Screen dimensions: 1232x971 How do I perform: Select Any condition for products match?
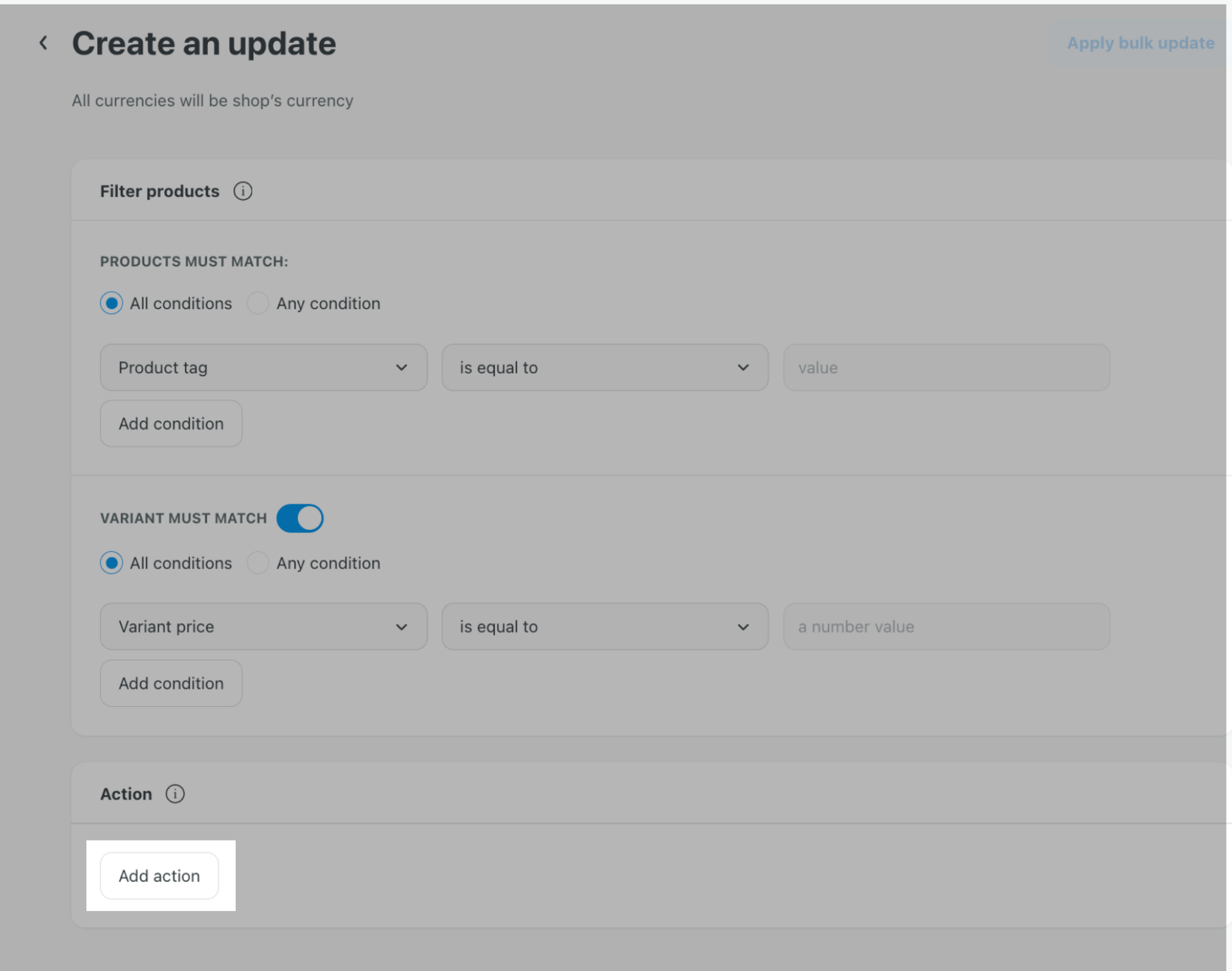point(258,303)
